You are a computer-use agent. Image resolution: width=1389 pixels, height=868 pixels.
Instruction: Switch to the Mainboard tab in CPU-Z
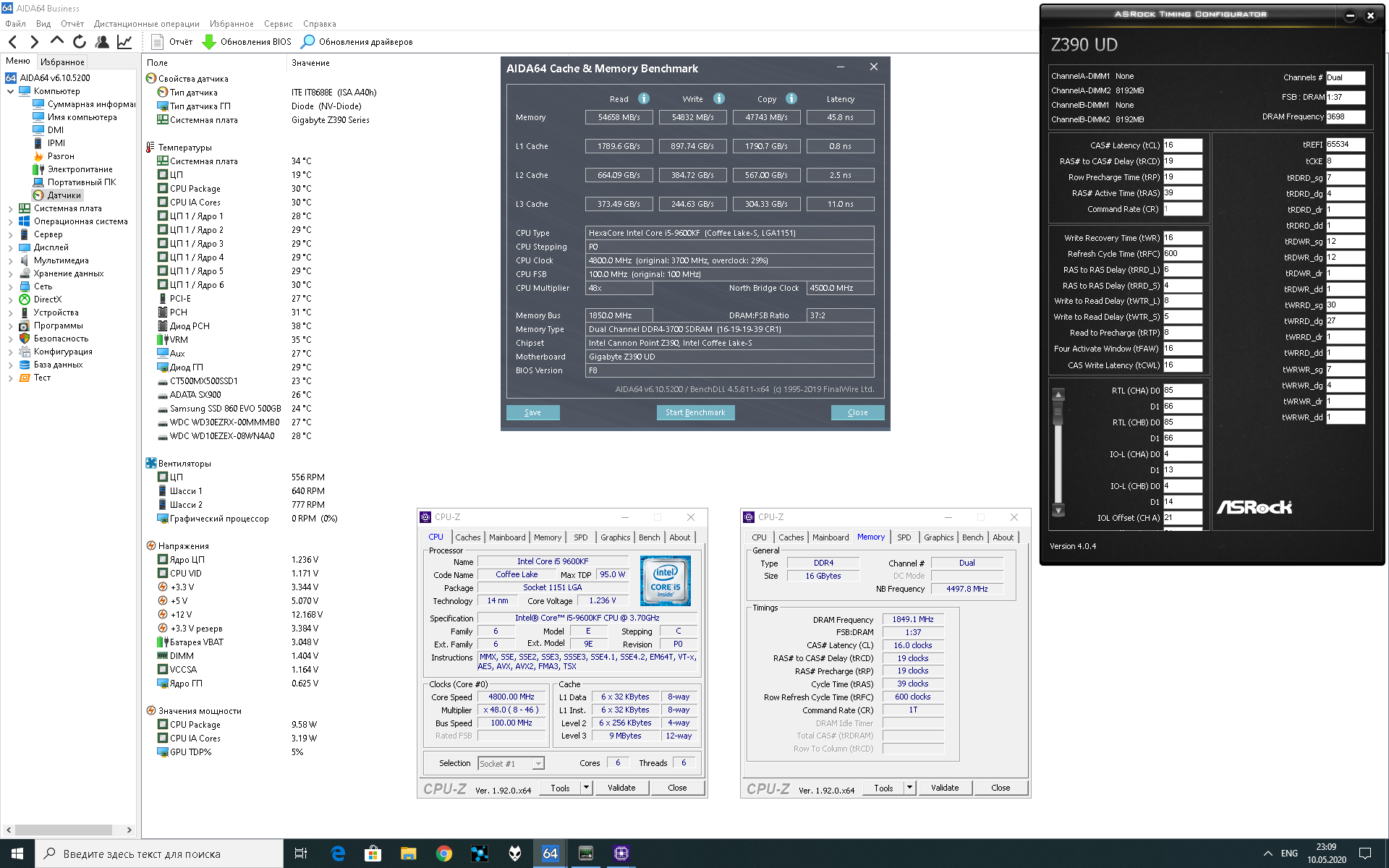coord(506,537)
